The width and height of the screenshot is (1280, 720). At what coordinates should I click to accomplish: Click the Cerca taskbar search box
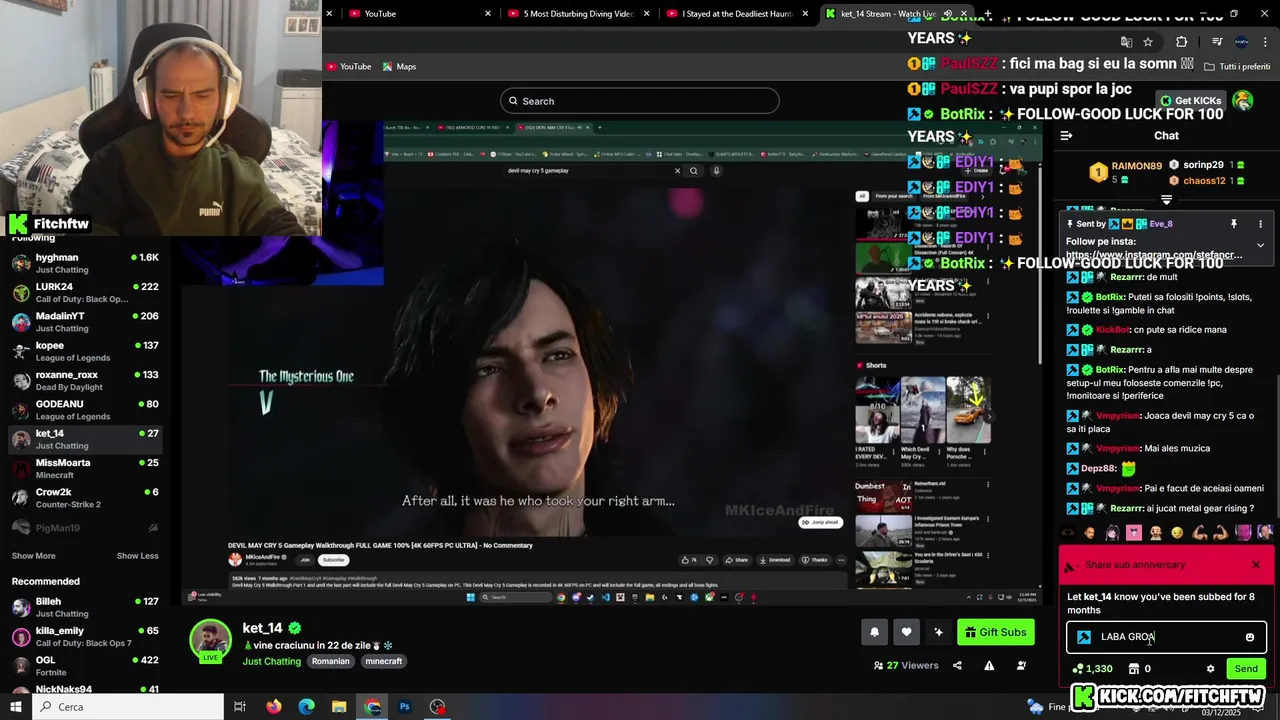(128, 707)
